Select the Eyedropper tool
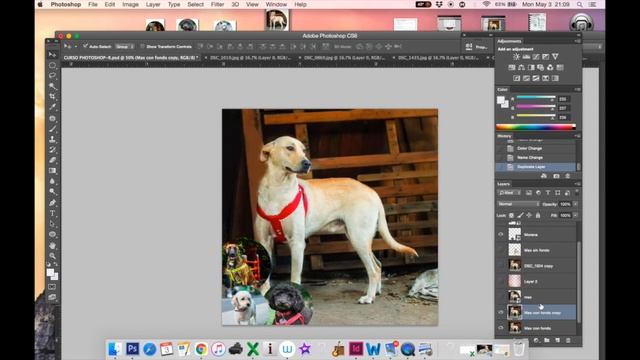The height and width of the screenshot is (360, 640). 52,107
